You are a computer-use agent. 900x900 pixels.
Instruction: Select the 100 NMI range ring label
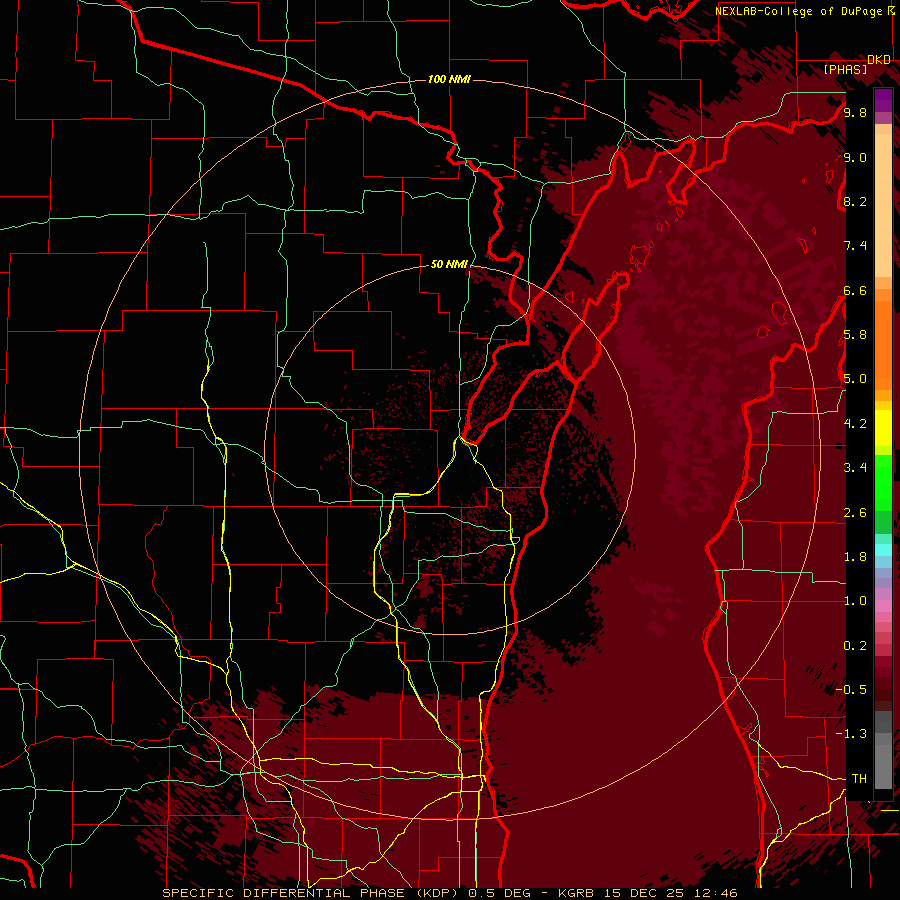449,79
